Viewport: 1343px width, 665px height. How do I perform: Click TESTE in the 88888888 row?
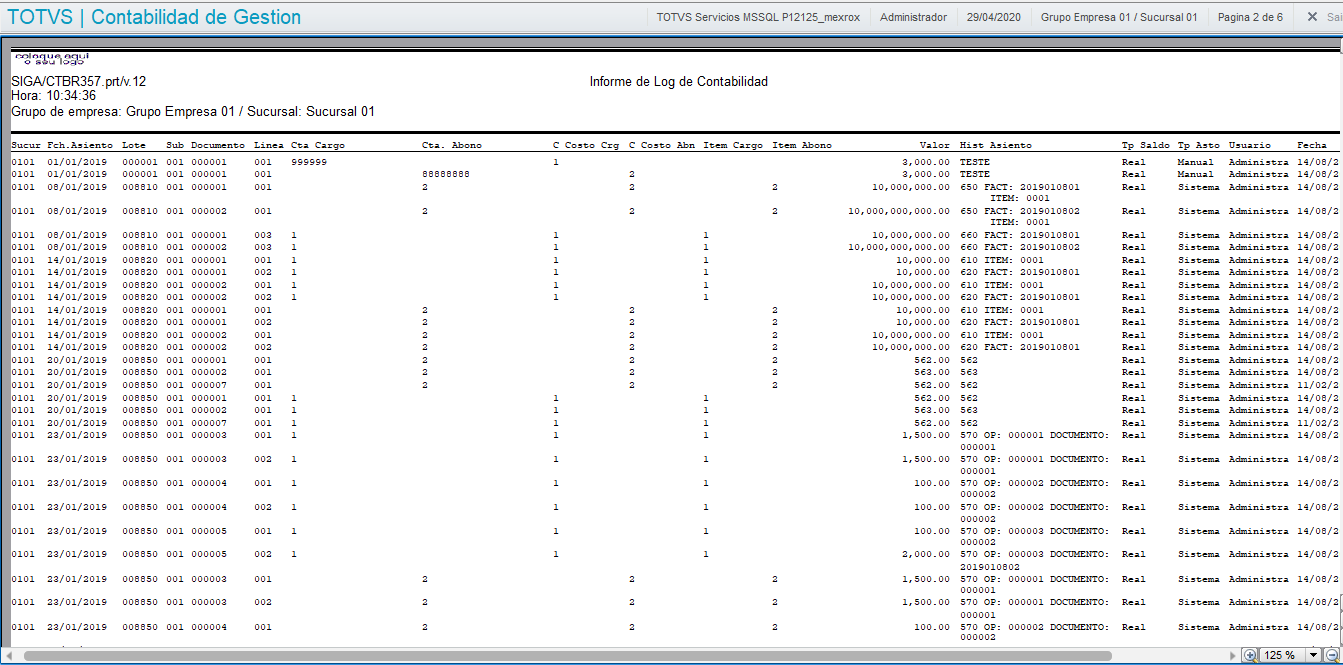pyautogui.click(x=975, y=174)
